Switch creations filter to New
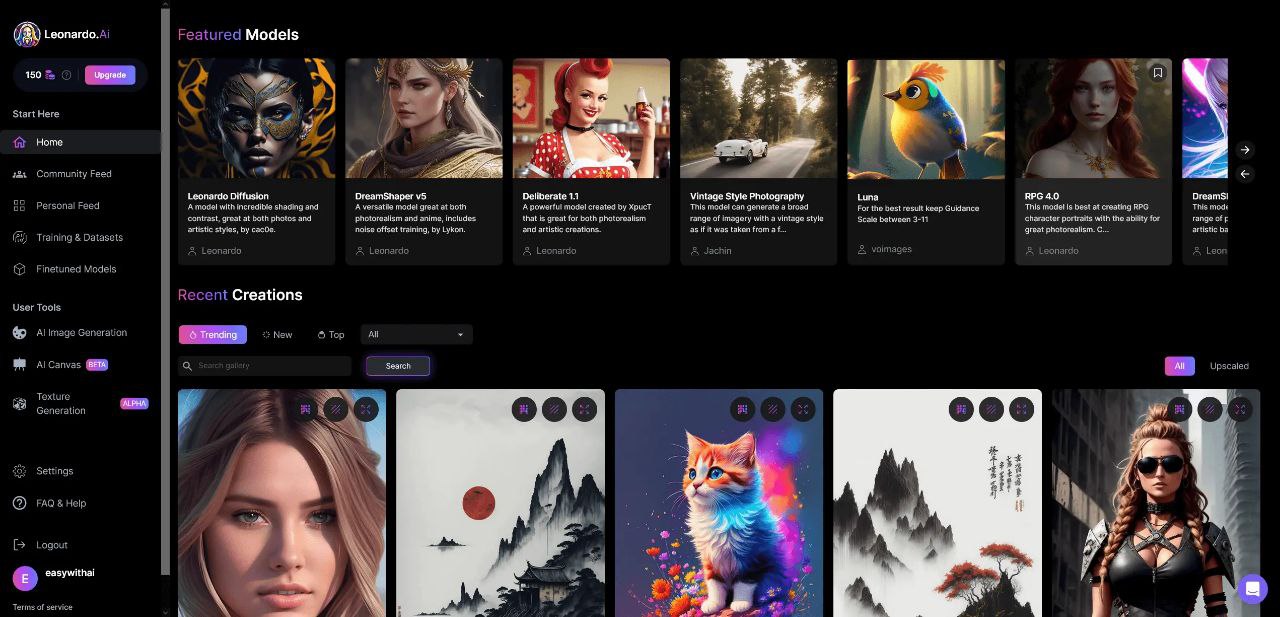Screen dimensions: 1280x617 click(277, 334)
